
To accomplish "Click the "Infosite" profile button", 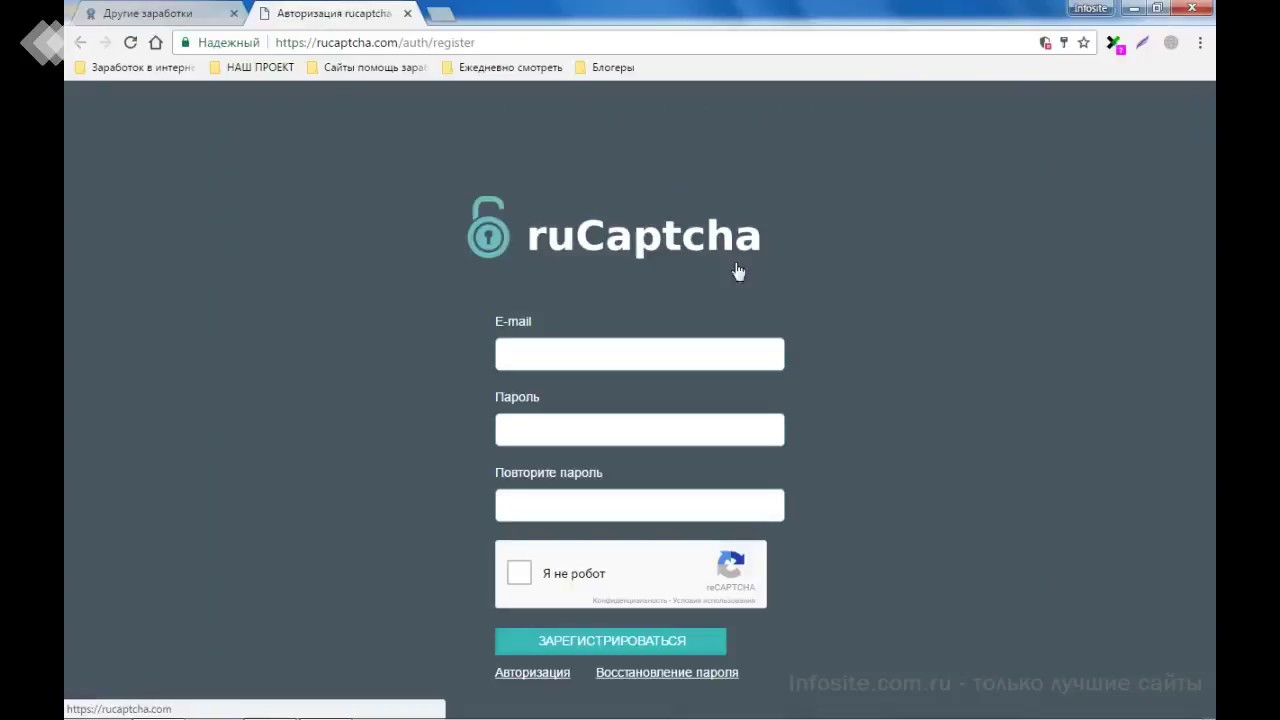I will [1090, 8].
